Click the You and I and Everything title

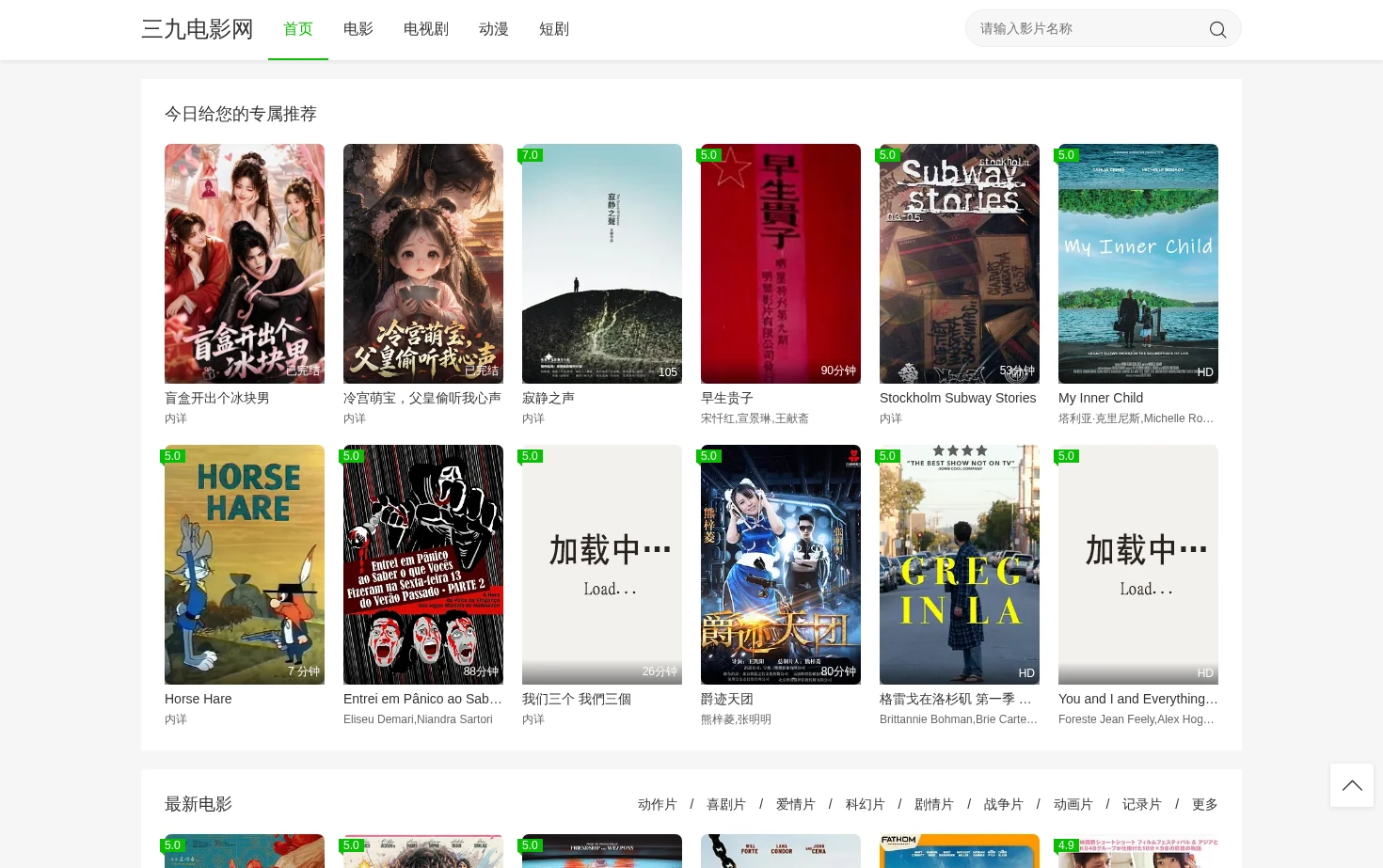click(1137, 699)
